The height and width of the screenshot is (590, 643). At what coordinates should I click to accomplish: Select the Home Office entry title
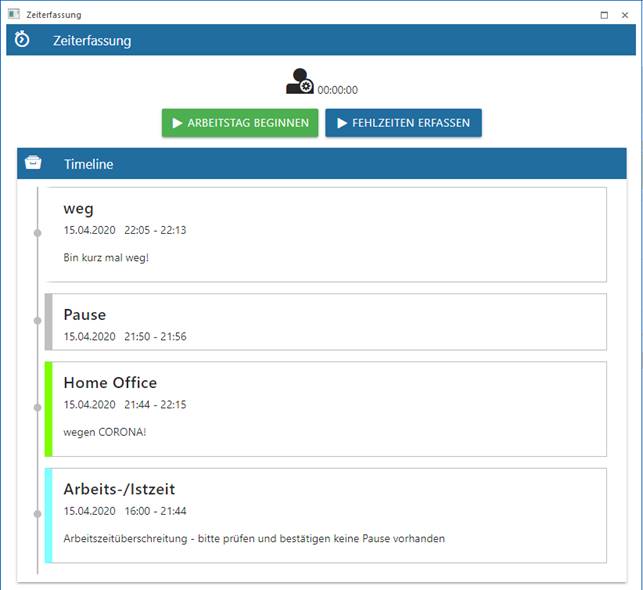110,382
